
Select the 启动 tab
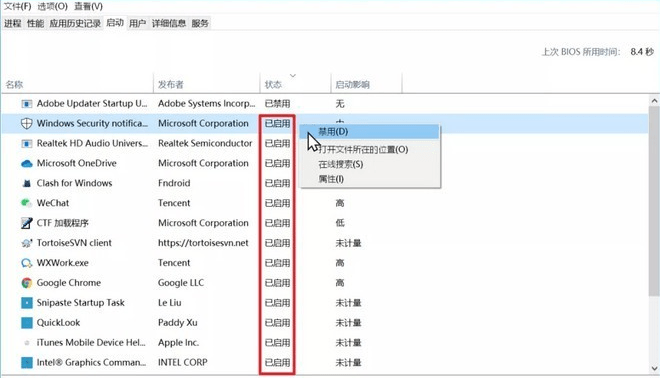coord(115,23)
